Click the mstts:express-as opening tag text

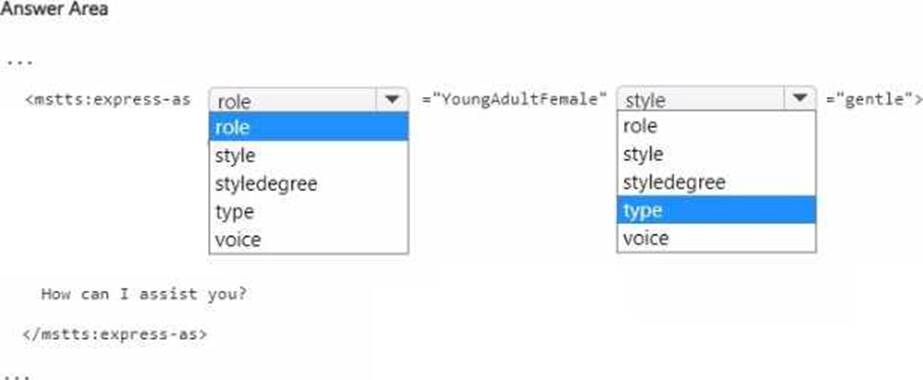coord(108,99)
